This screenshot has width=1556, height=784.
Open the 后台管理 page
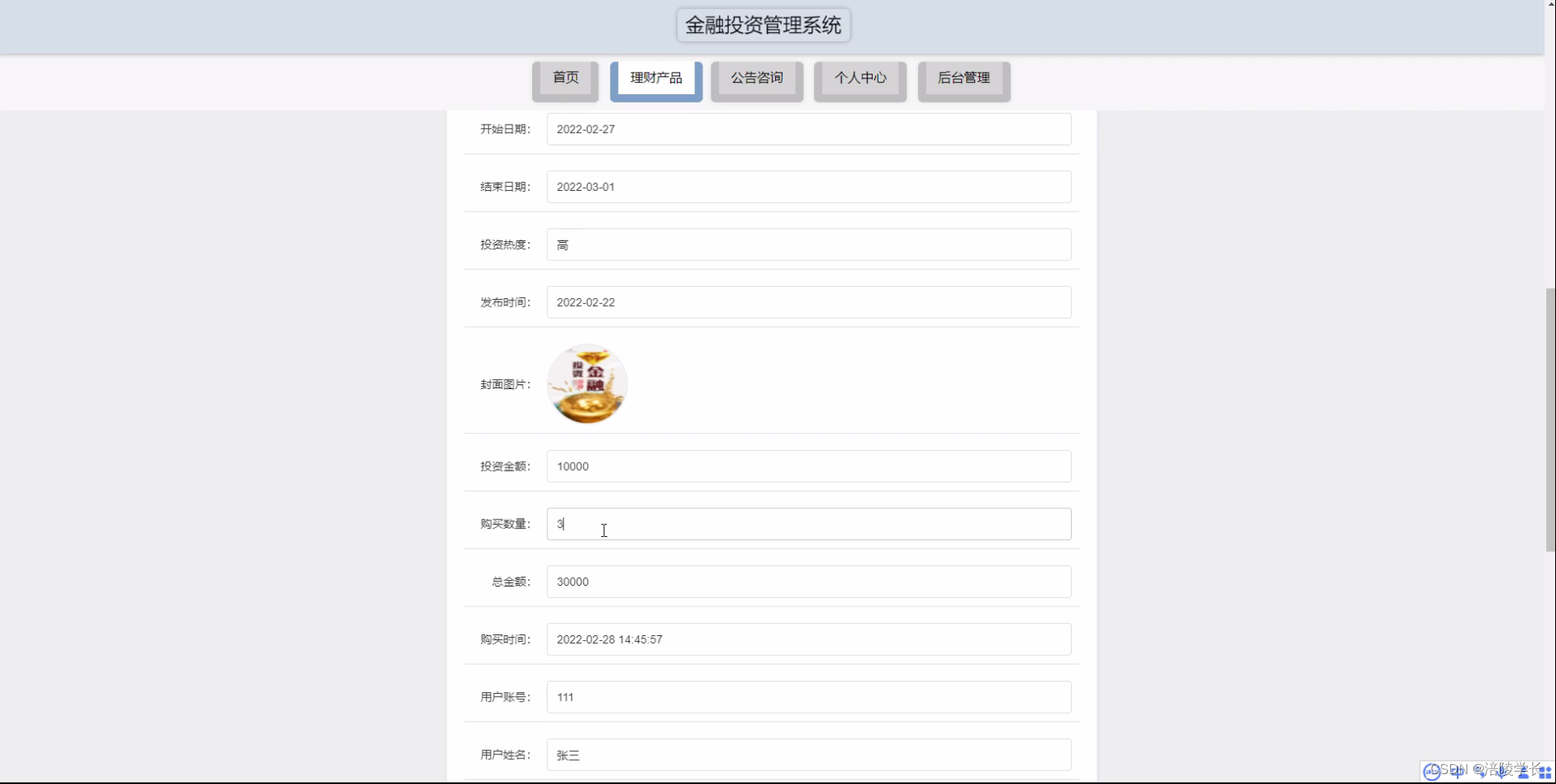coord(964,78)
